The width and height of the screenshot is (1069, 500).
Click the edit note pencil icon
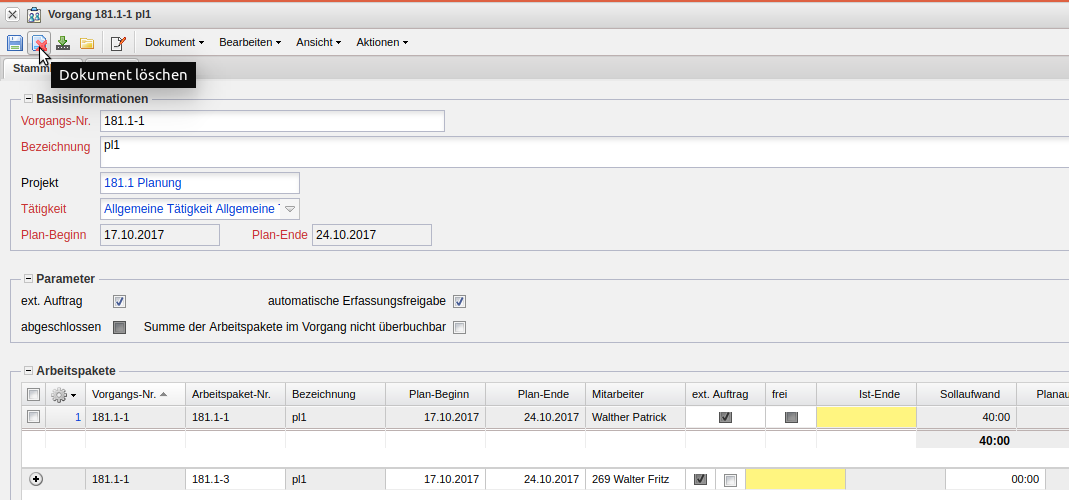[x=118, y=43]
